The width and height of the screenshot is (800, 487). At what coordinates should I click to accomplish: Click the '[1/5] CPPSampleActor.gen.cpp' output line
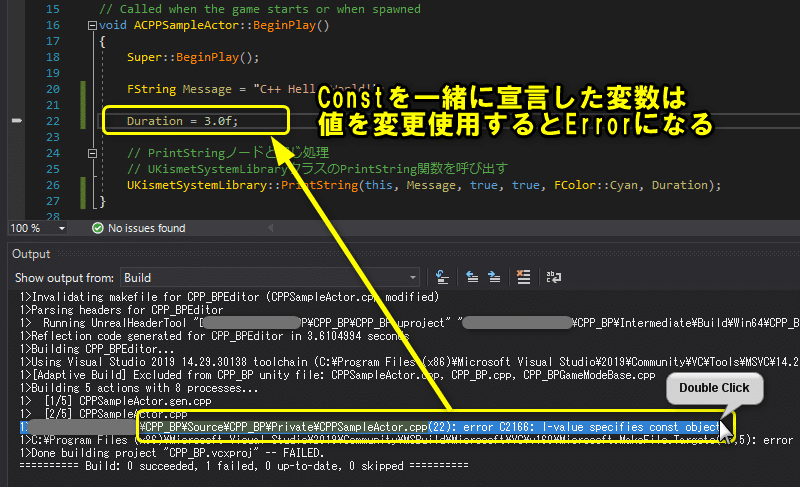[x=115, y=401]
